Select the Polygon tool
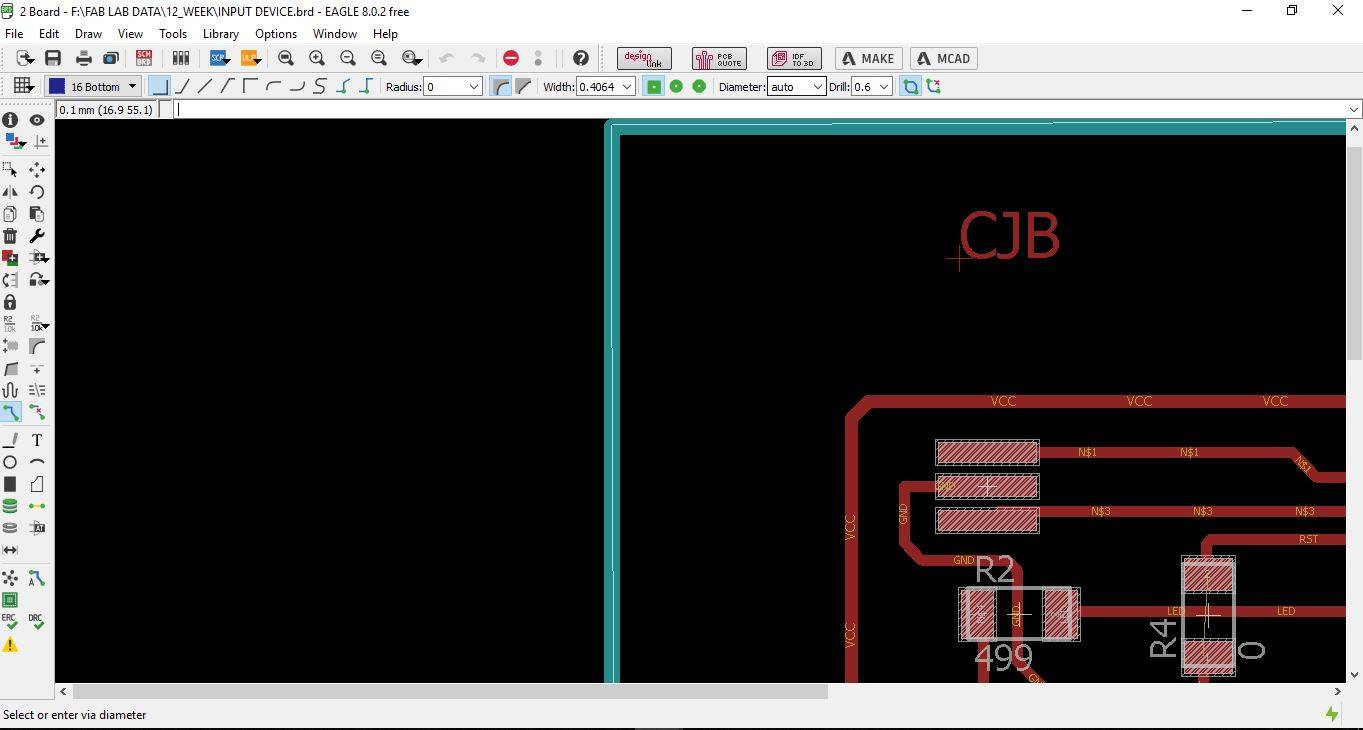 (37, 484)
